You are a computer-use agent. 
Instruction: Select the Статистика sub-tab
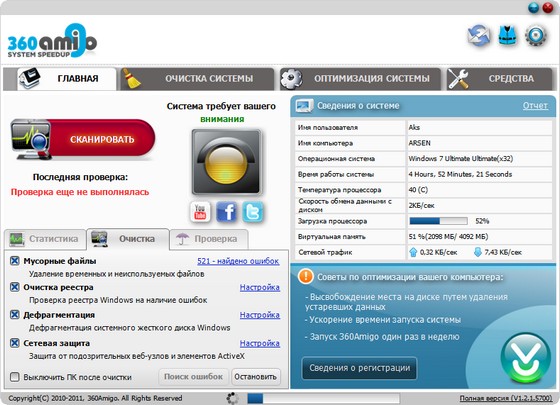coord(45,239)
